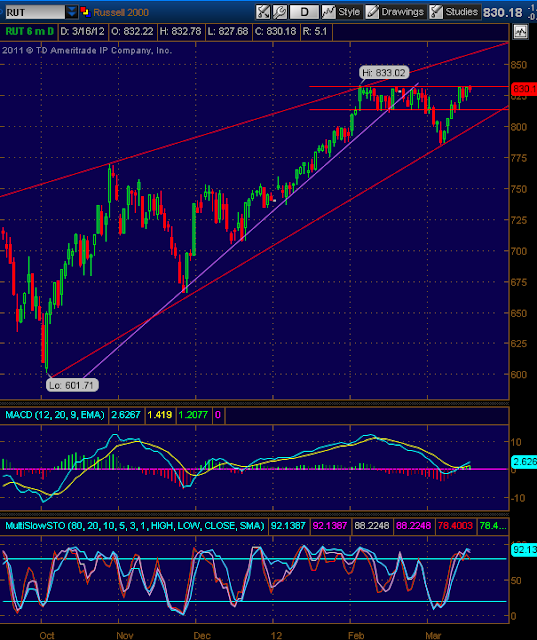Click the D daily timeframe button

(304, 12)
